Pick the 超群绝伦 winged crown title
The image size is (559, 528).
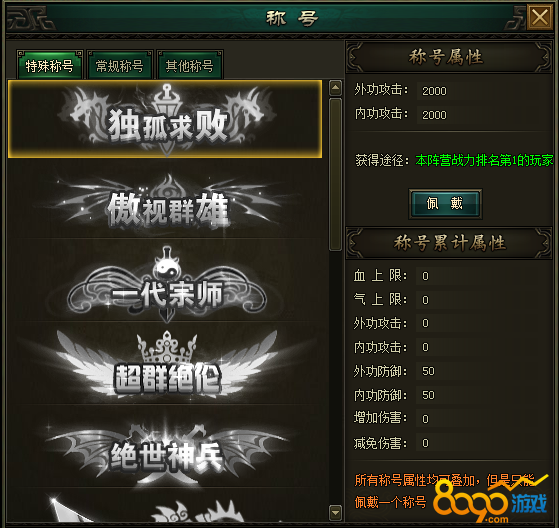(167, 365)
